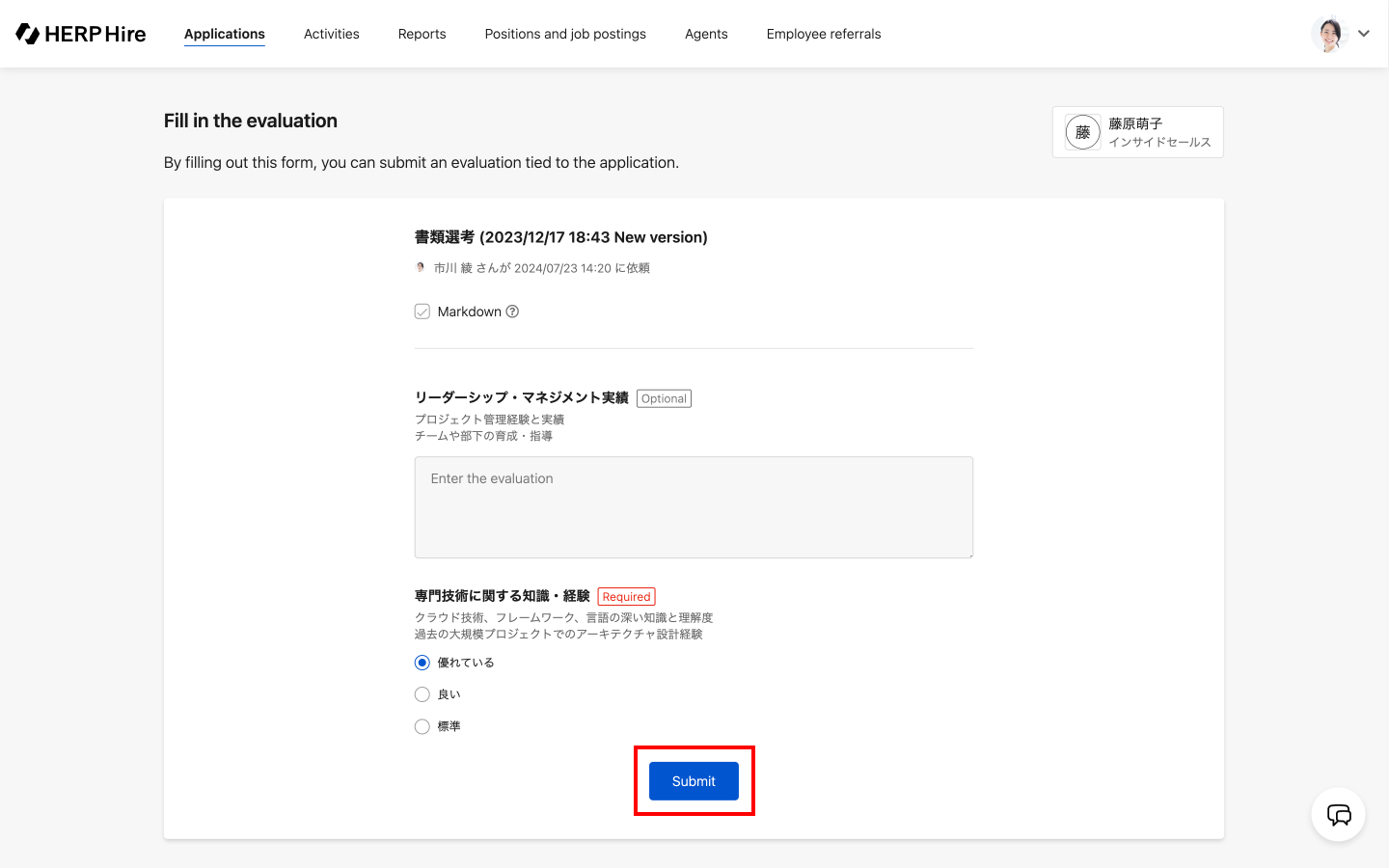Switch to Employee referrals
Viewport: 1389px width, 868px height.
824,34
